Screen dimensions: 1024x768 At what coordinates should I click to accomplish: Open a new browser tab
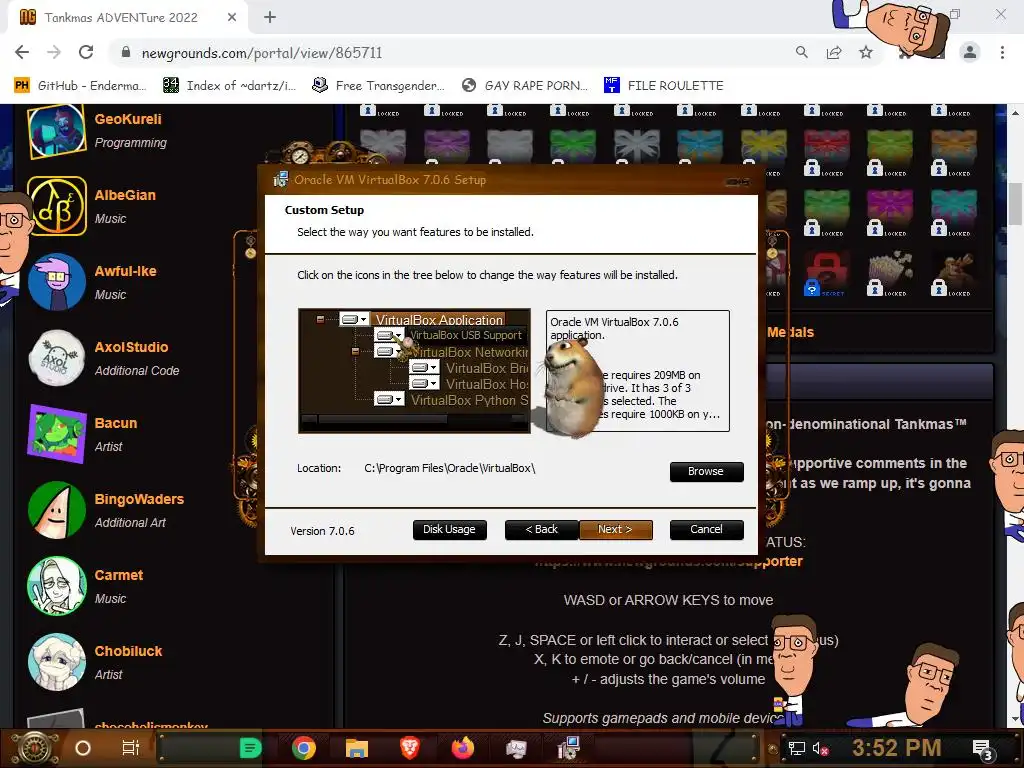pyautogui.click(x=270, y=18)
